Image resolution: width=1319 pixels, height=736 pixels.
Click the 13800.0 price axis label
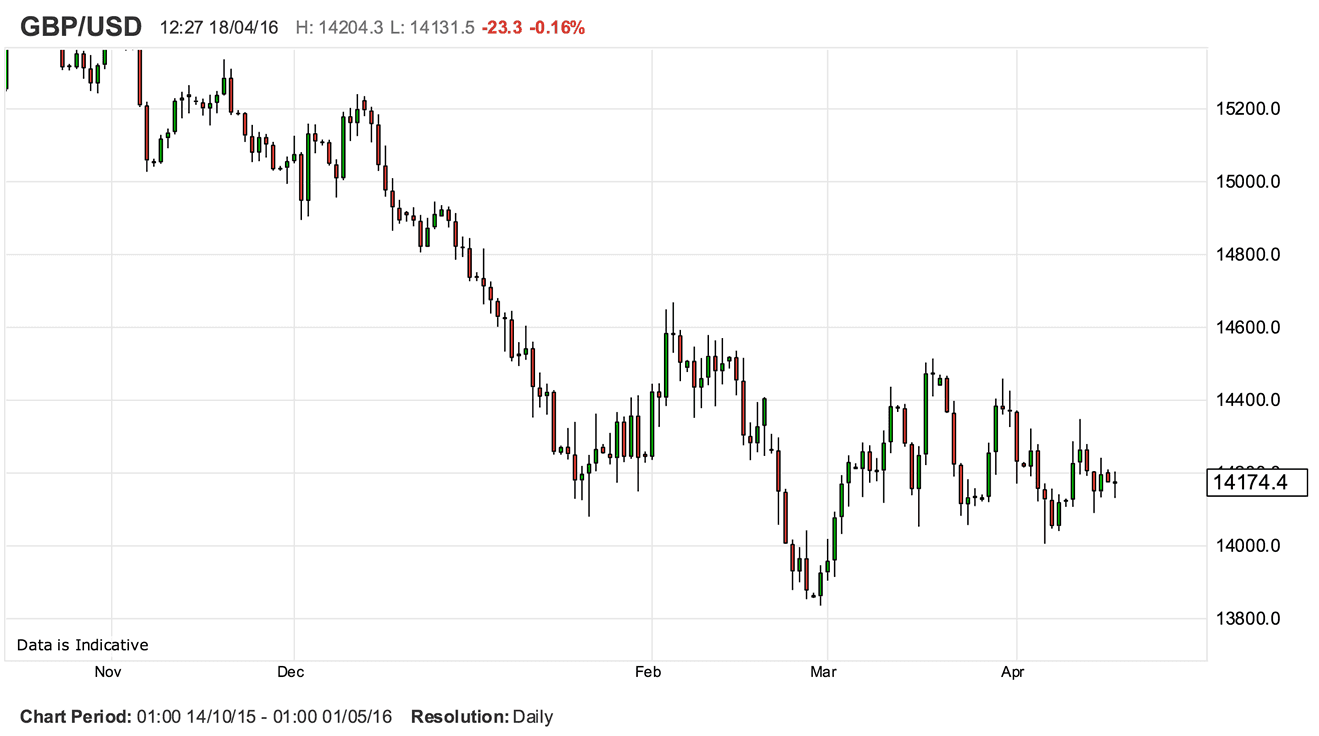click(x=1247, y=619)
